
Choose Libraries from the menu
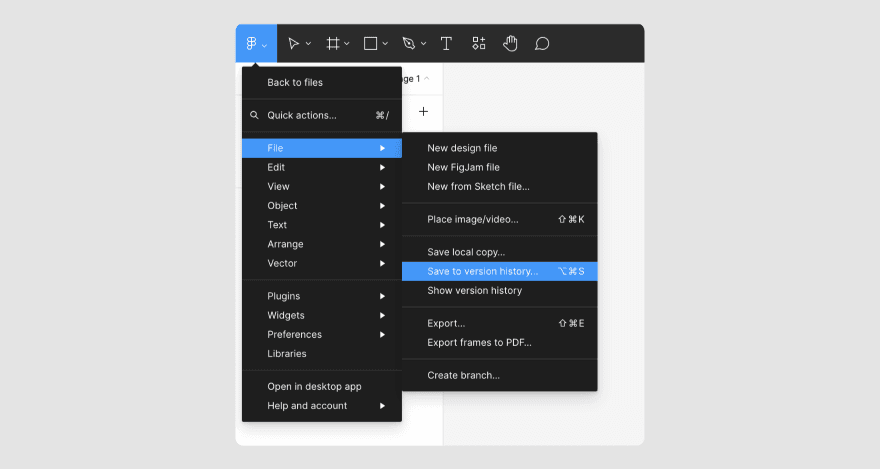pyautogui.click(x=322, y=353)
